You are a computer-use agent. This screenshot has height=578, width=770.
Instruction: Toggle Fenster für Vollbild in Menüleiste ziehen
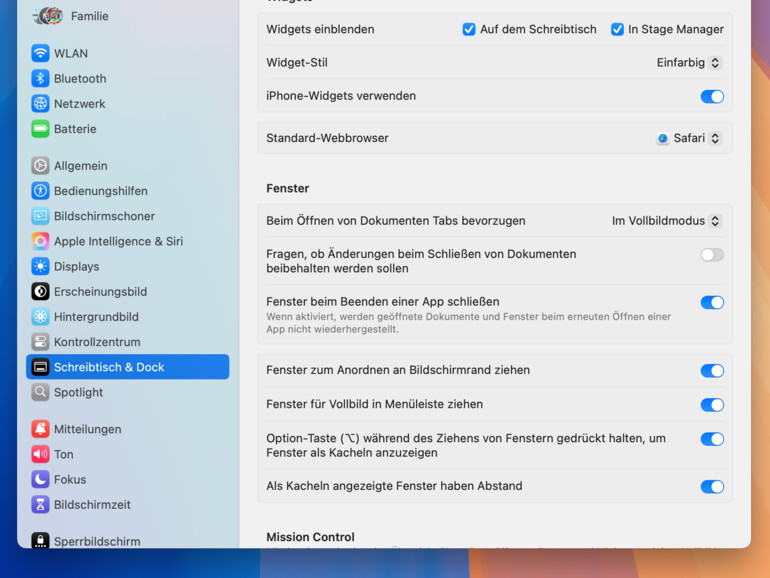pyautogui.click(x=712, y=405)
